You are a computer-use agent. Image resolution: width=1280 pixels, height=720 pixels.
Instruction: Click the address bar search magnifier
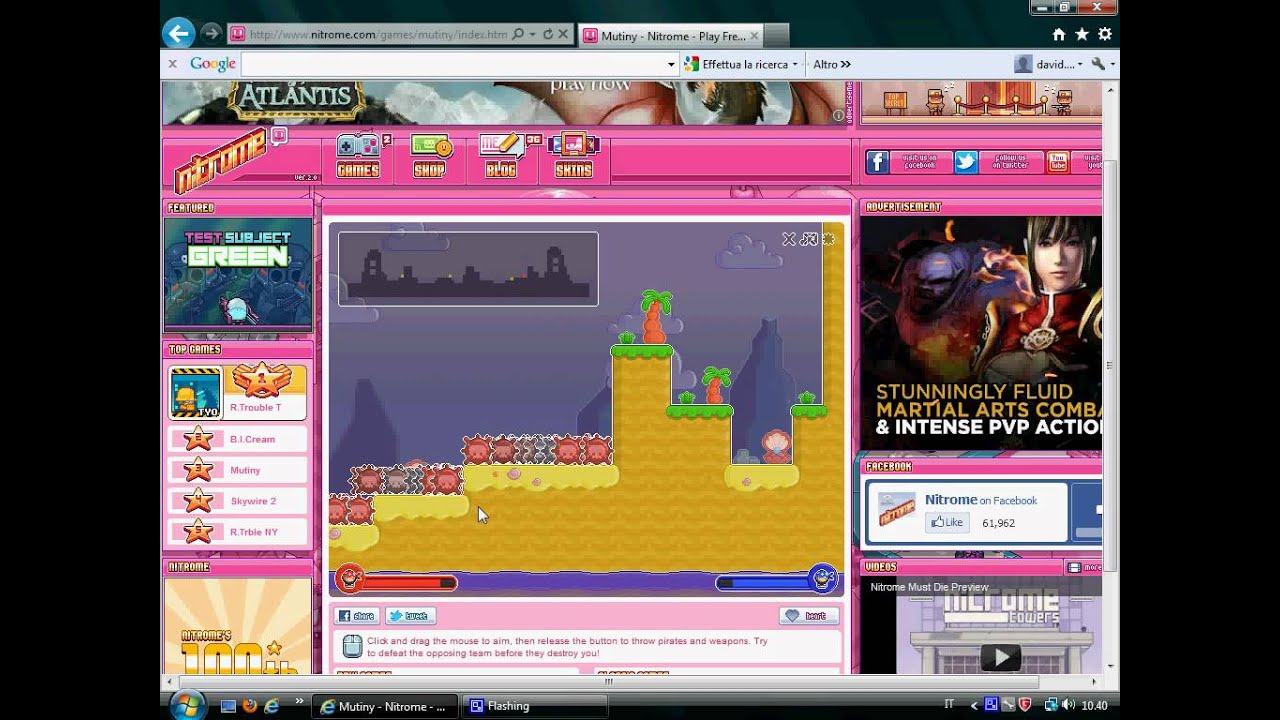pos(518,35)
